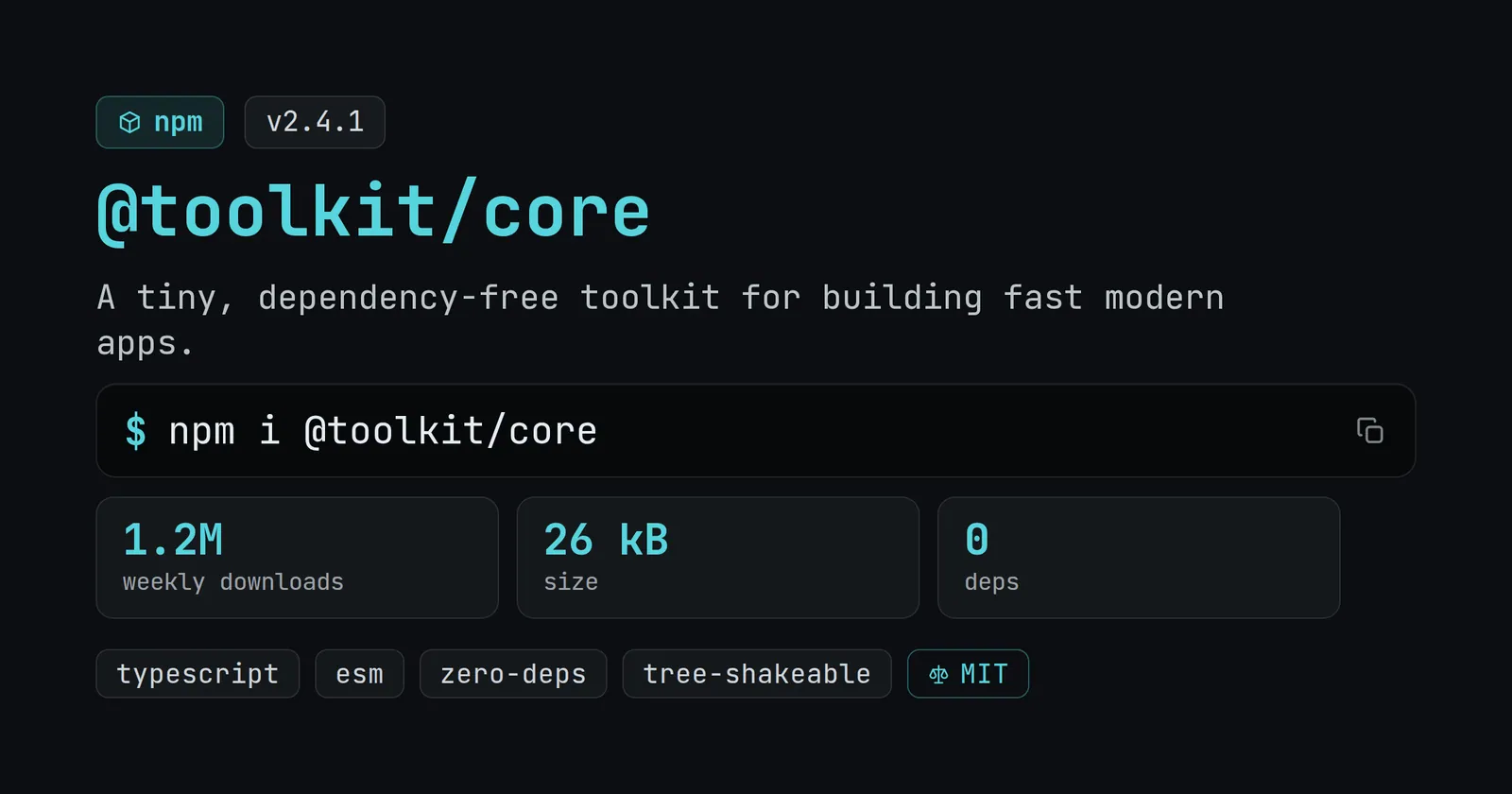Choose the tree-shakeable tag
Screen dimensions: 1512x794
click(757, 674)
